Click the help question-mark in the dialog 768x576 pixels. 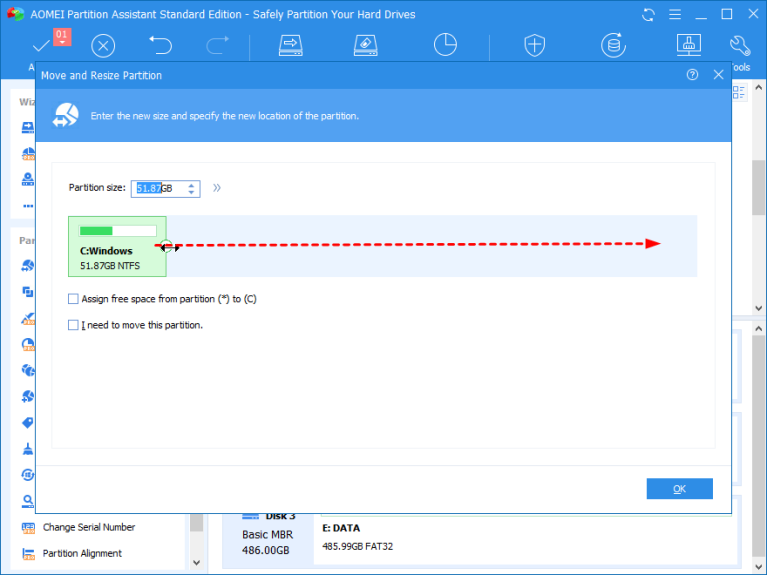[x=692, y=75]
